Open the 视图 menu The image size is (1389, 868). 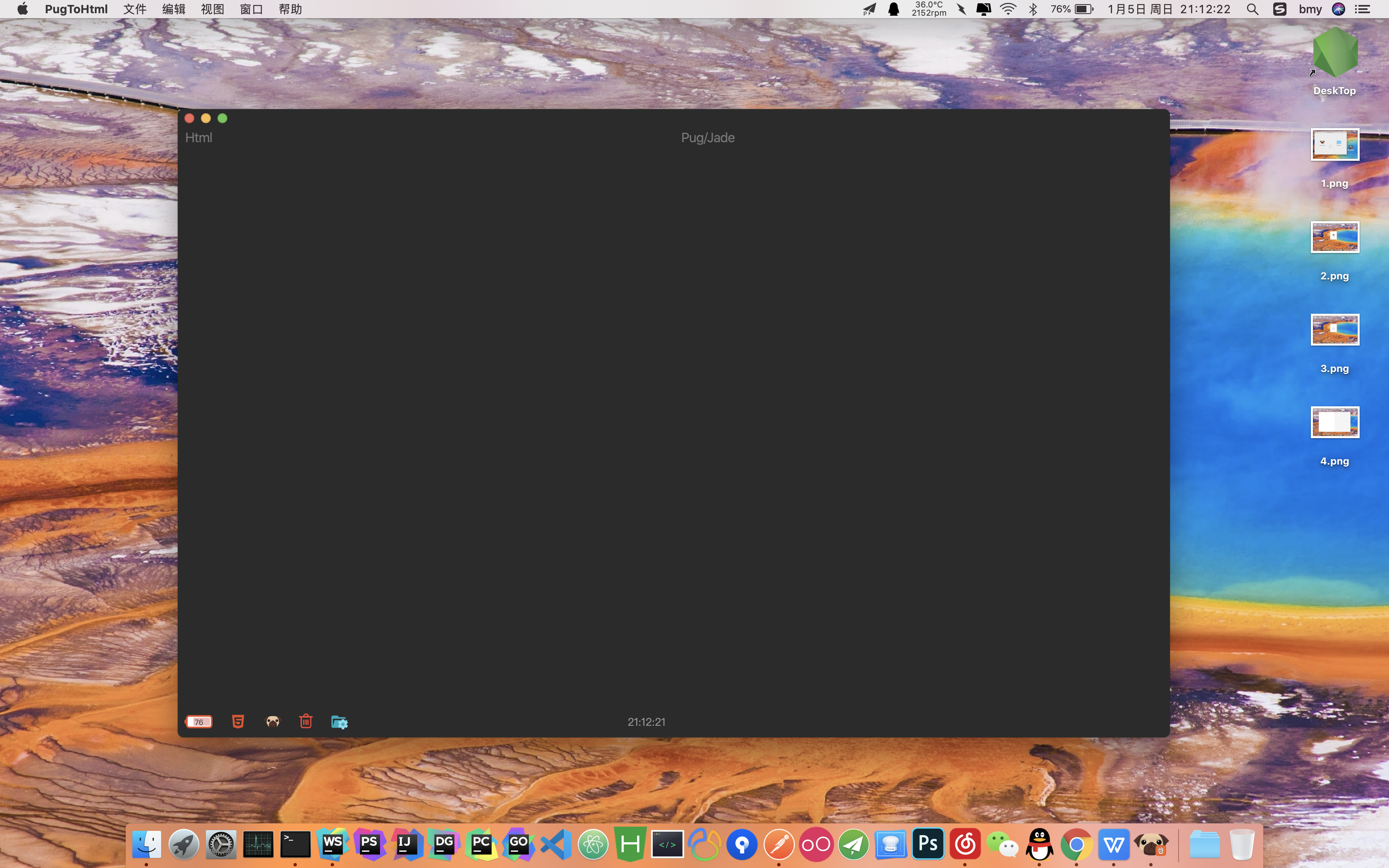pos(212,9)
